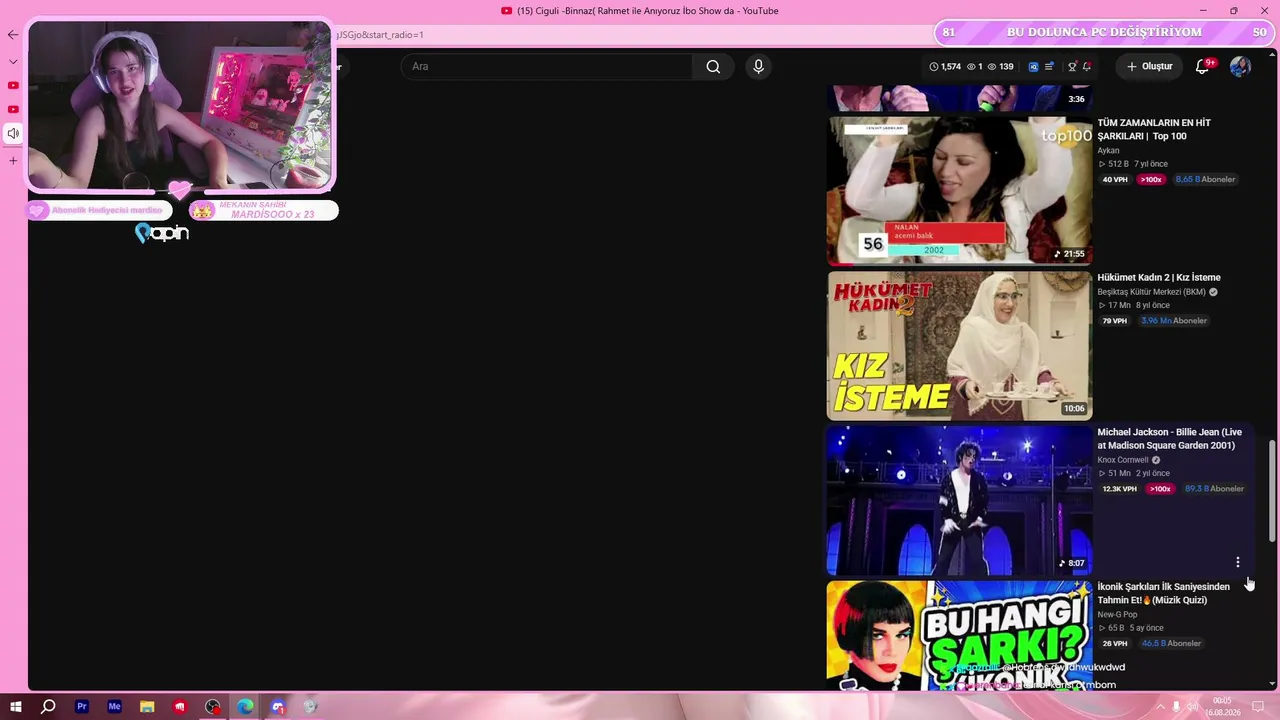The width and height of the screenshot is (1280, 720).
Task: Click the '79 VPH' badge on Hükümet Kadın
Action: [1115, 321]
